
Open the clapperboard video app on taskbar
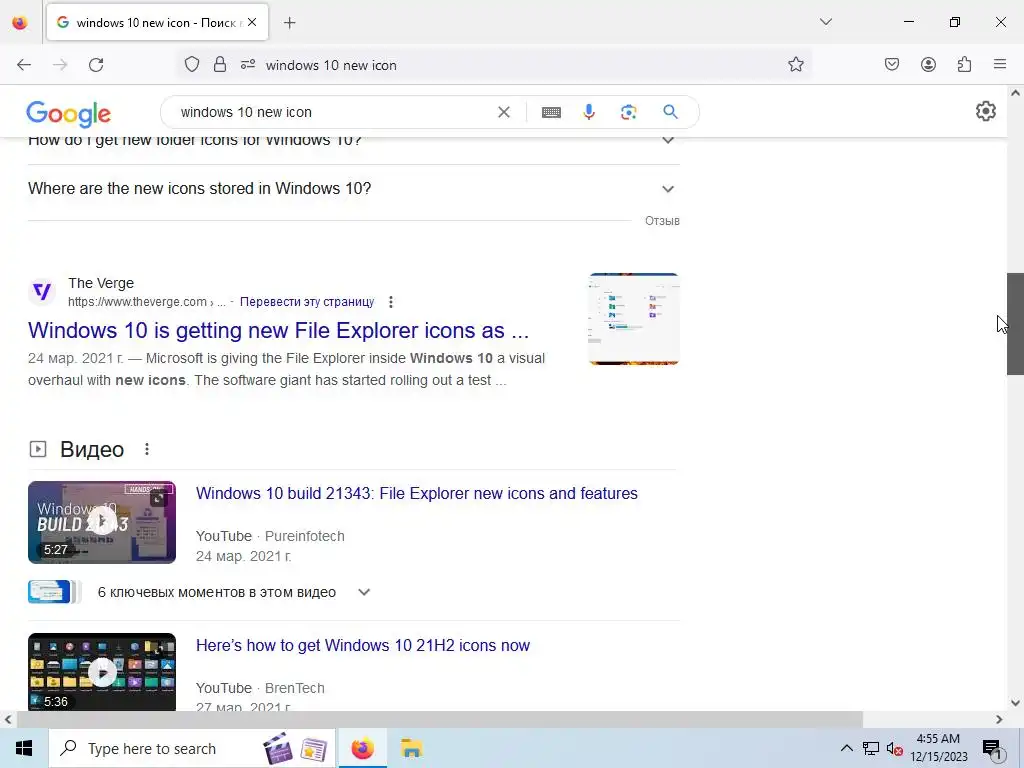pos(278,748)
